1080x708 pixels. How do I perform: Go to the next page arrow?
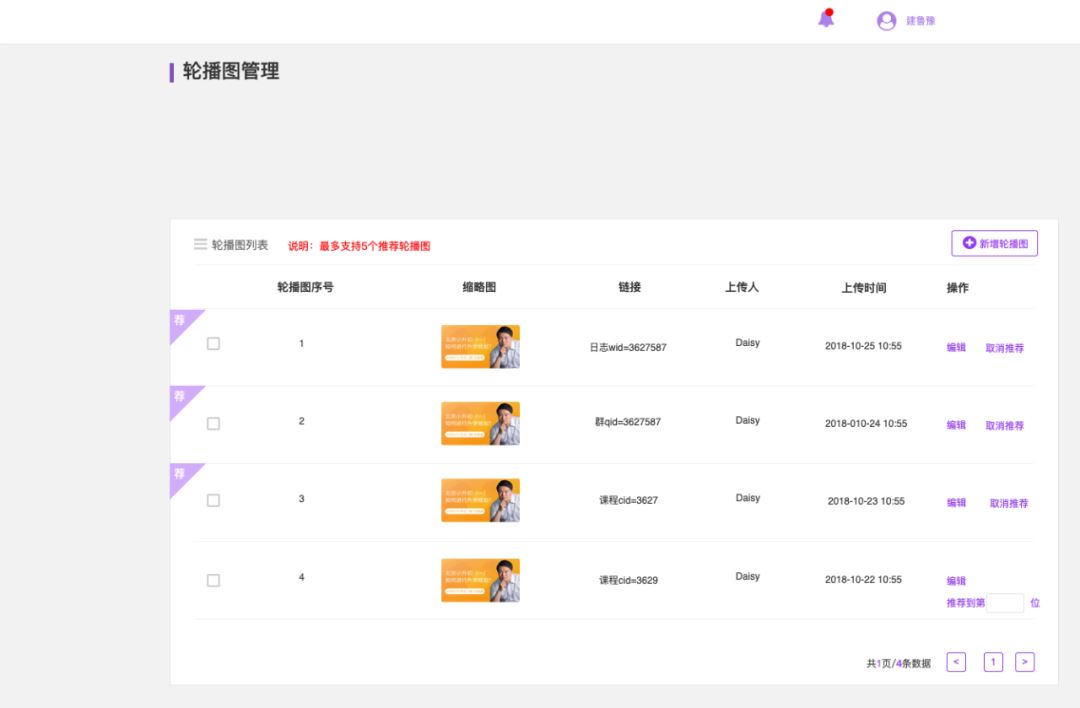[1024, 662]
